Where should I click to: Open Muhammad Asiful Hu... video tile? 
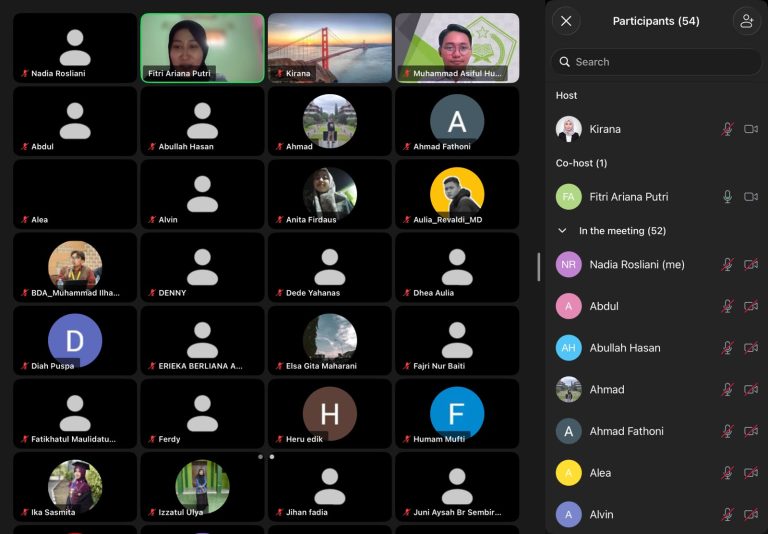[x=457, y=48]
